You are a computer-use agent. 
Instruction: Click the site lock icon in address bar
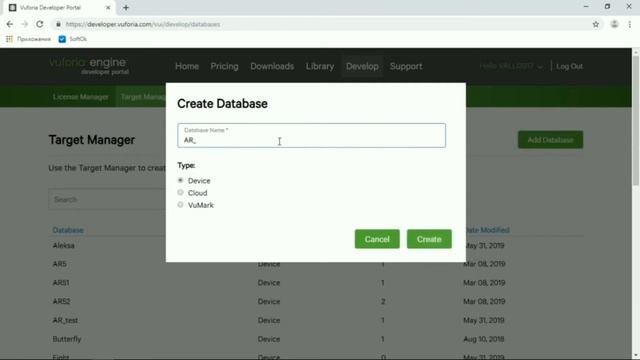[x=58, y=24]
